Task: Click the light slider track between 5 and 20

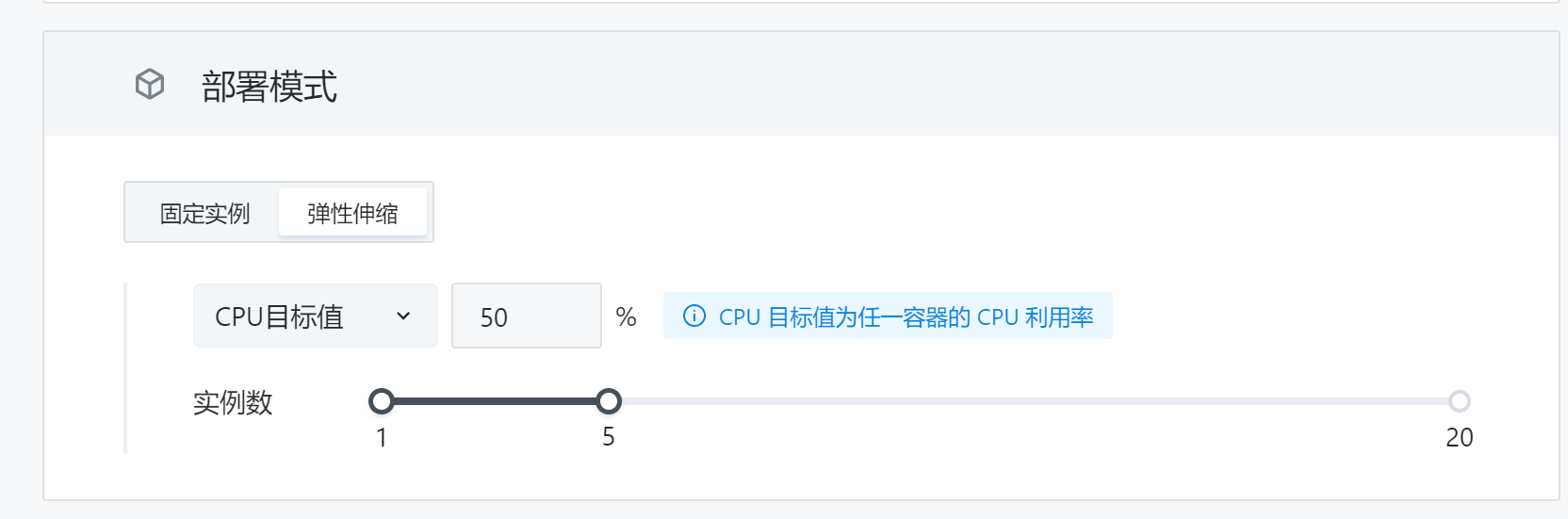Action: 1035,401
